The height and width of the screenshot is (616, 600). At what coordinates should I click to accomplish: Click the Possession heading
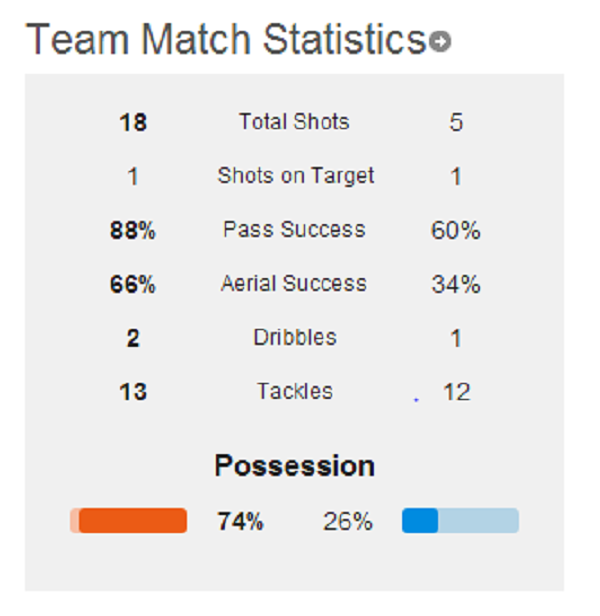295,466
